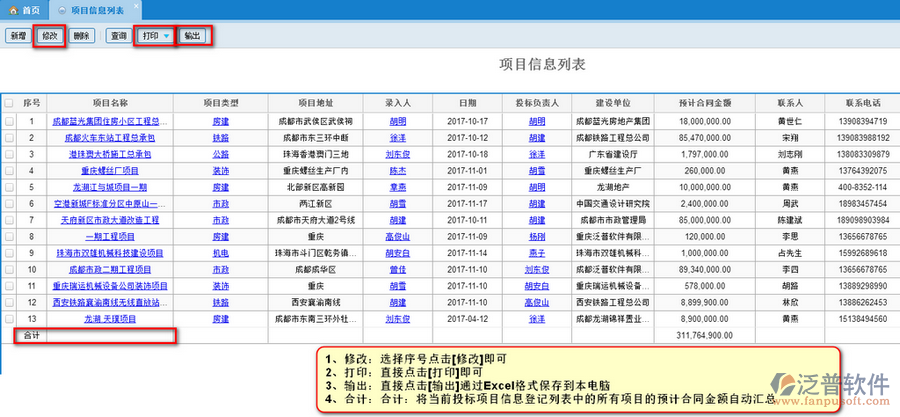This screenshot has width=900, height=417.
Task: Check the checkbox for row 1
Action: point(9,121)
